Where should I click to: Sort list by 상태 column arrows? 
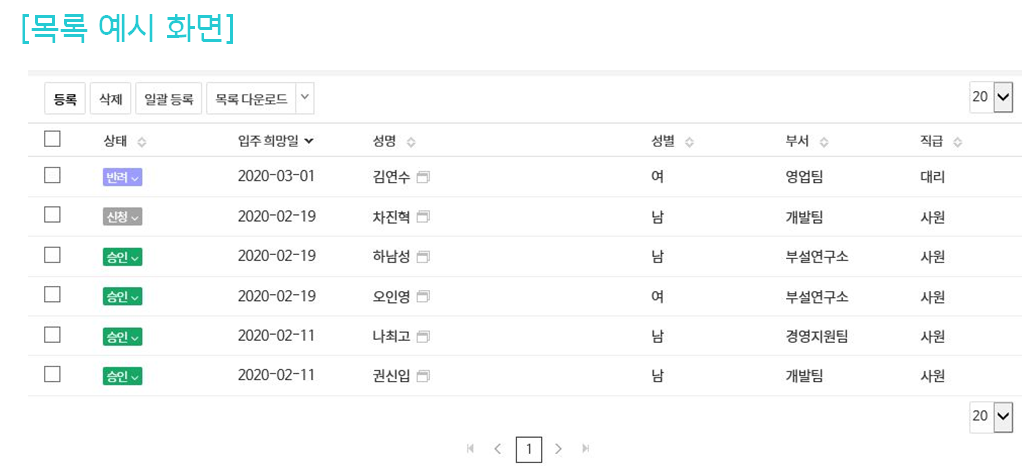[141, 142]
